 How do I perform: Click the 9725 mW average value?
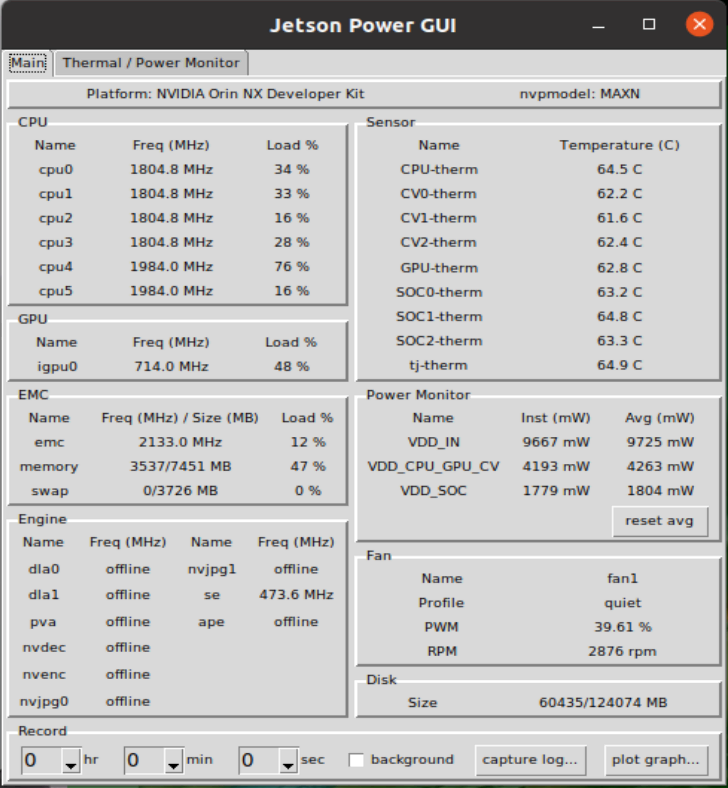coord(660,442)
